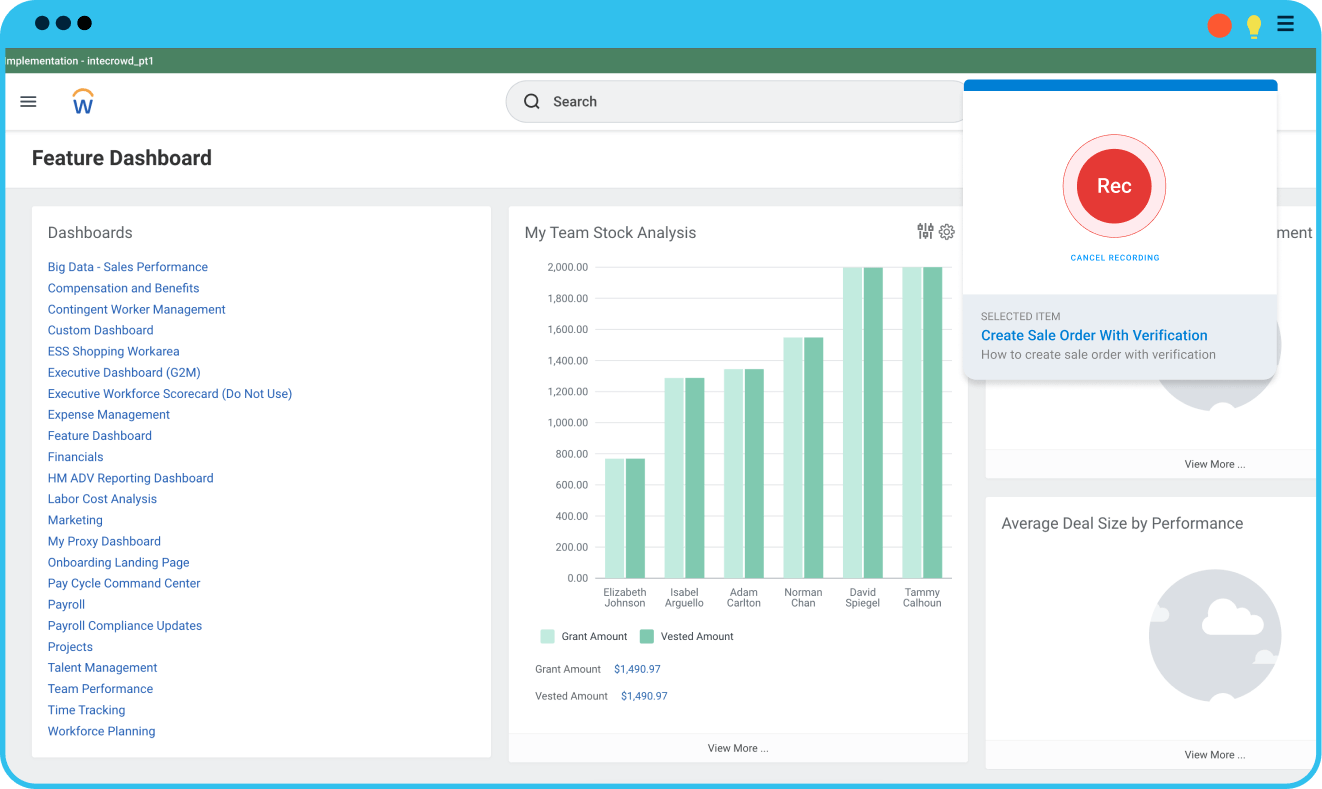
Task: Click the implementation tenant banner text
Action: [x=80, y=61]
